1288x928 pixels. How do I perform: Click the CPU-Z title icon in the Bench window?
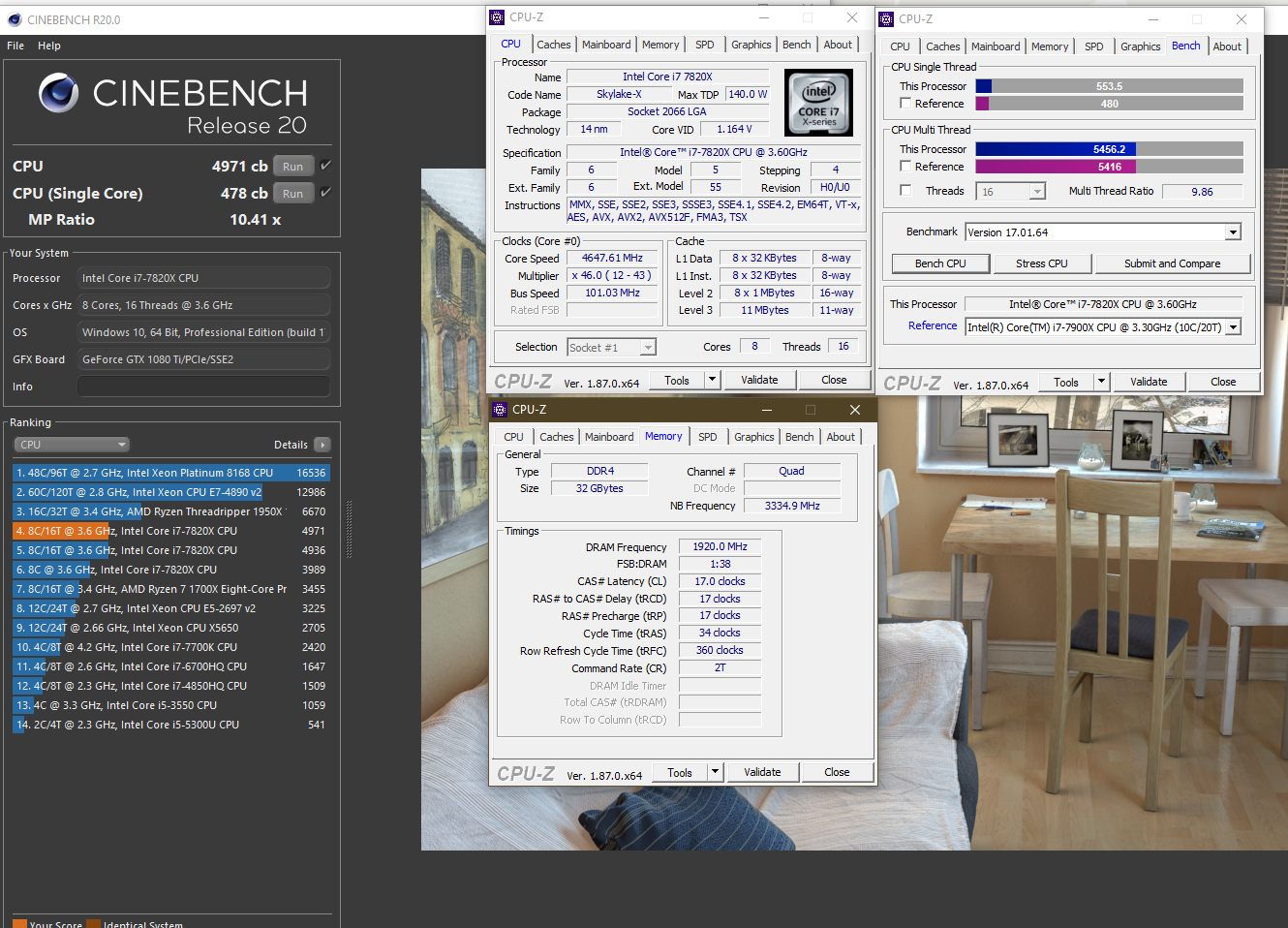[x=886, y=19]
